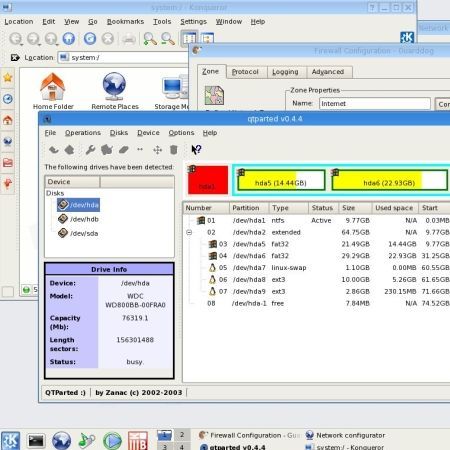The height and width of the screenshot is (450, 450).
Task: Open the Disks menu in qtparted
Action: click(119, 133)
